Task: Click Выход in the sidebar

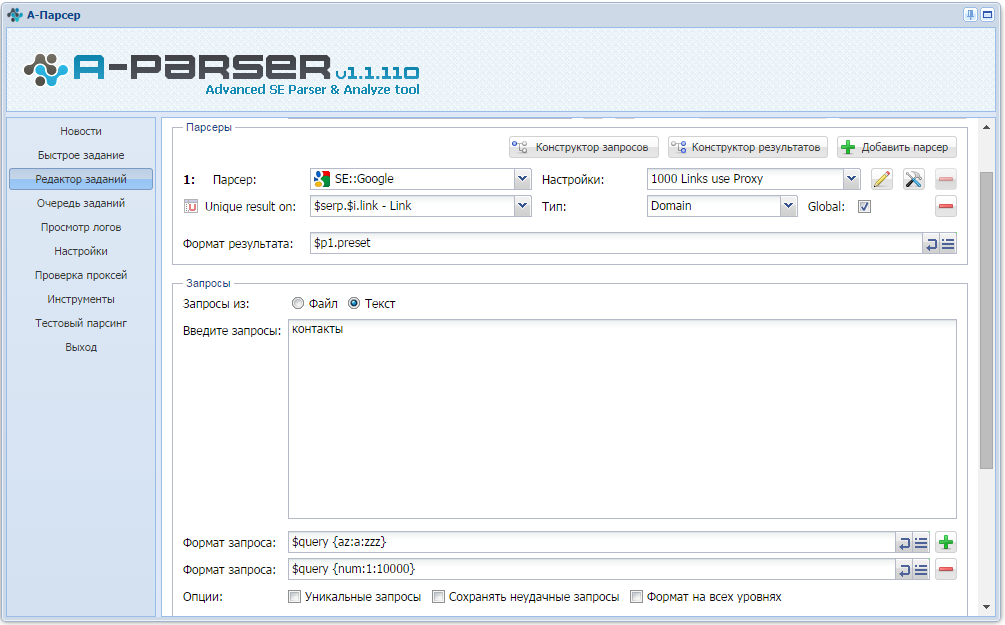Action: coord(81,347)
